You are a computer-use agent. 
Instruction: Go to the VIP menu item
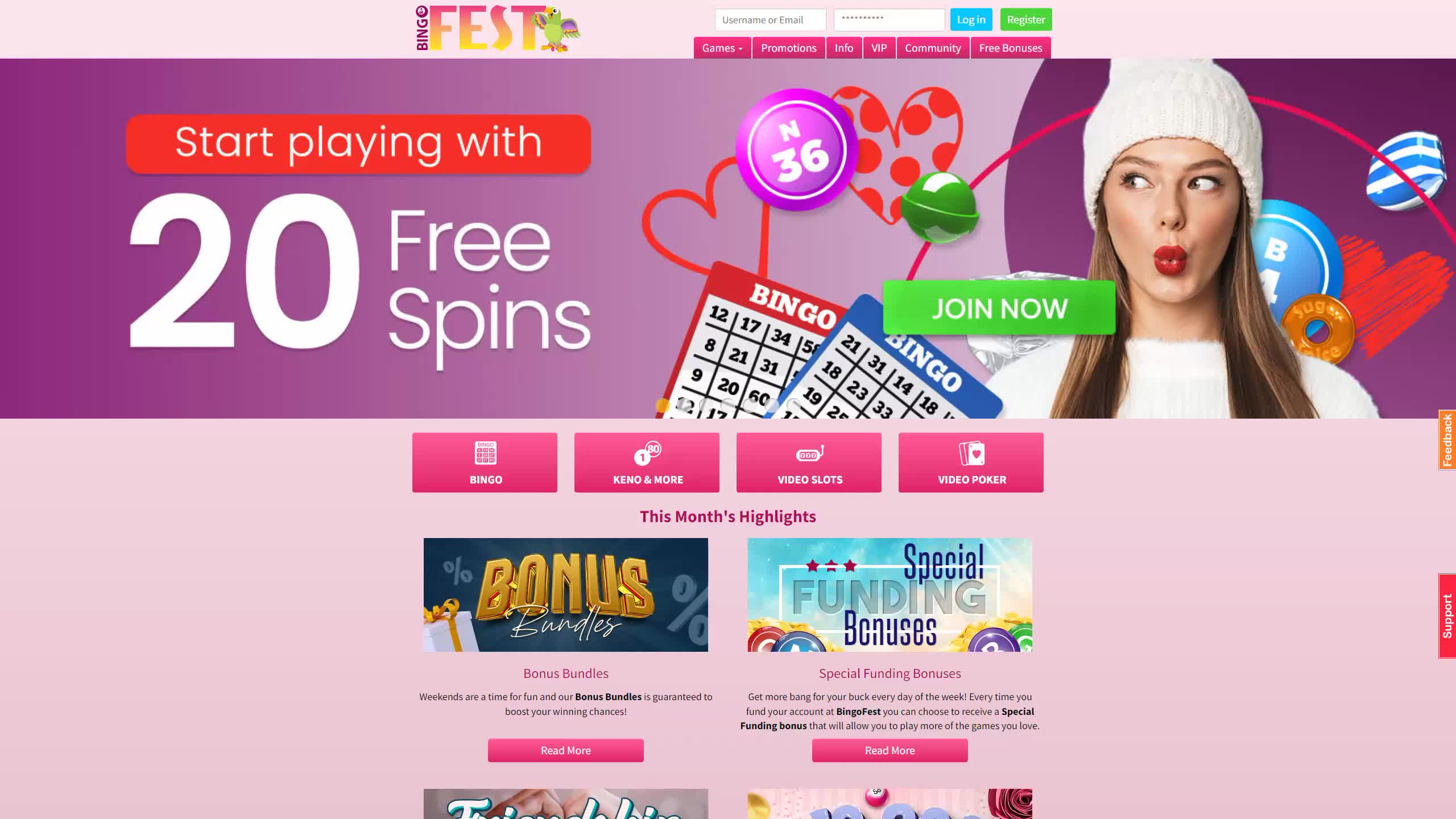[x=879, y=48]
